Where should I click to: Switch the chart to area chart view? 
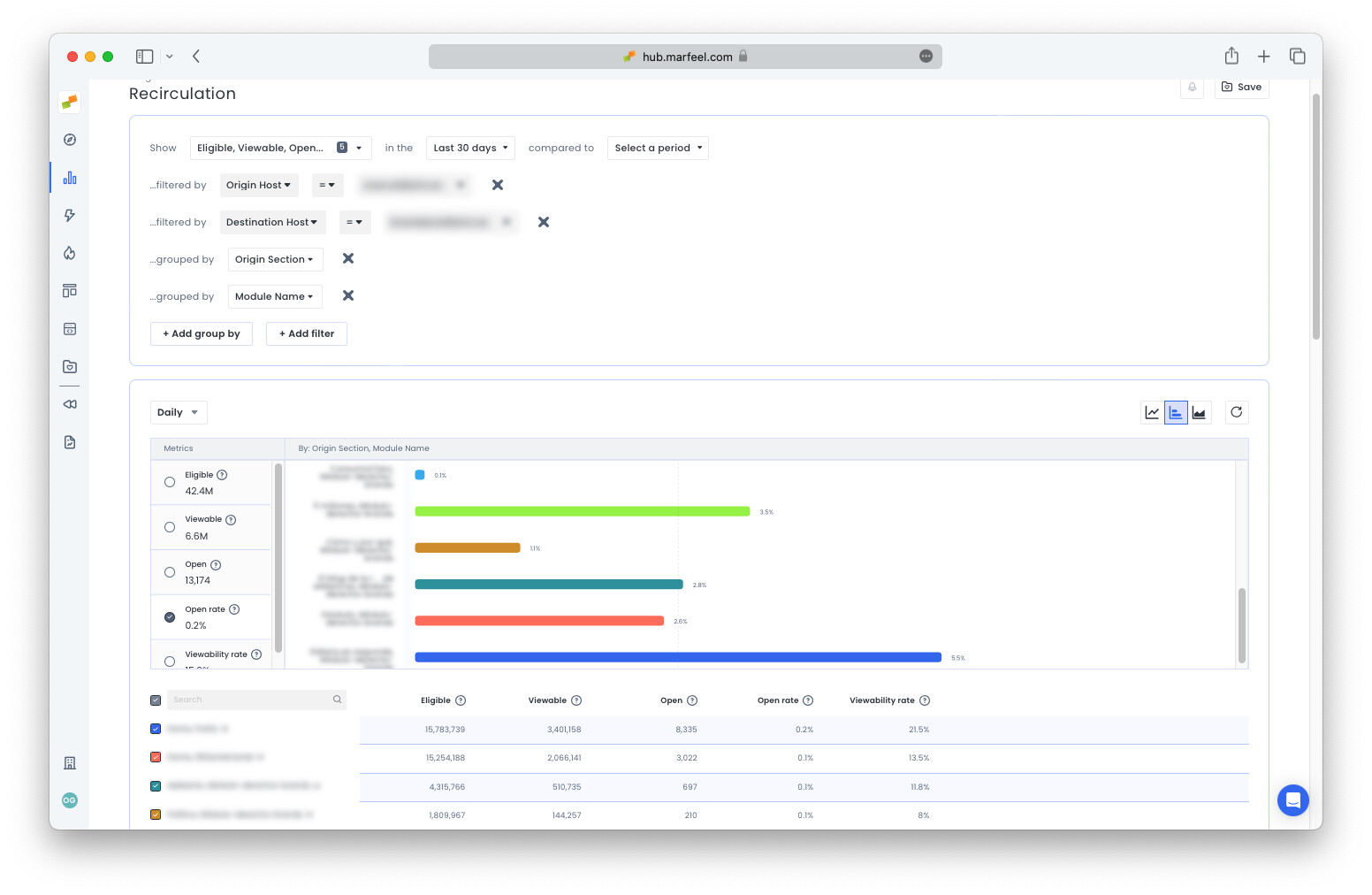point(1200,412)
